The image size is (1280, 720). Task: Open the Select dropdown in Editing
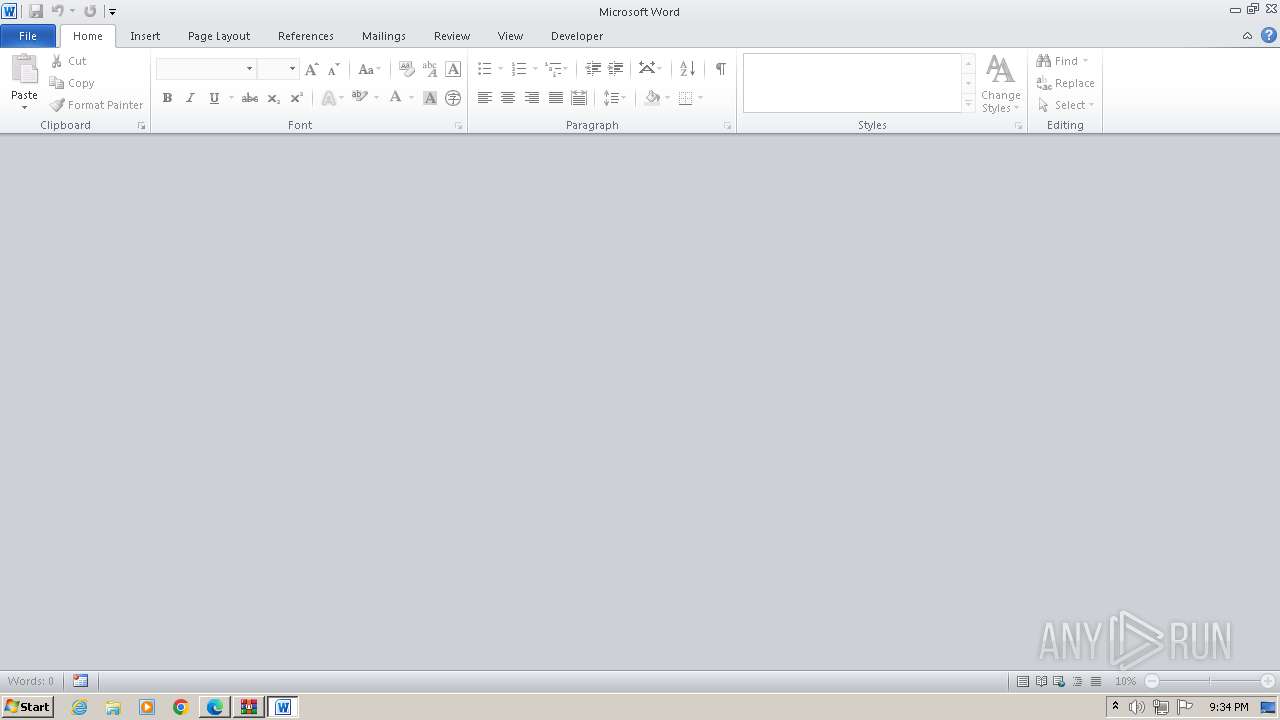(1067, 105)
